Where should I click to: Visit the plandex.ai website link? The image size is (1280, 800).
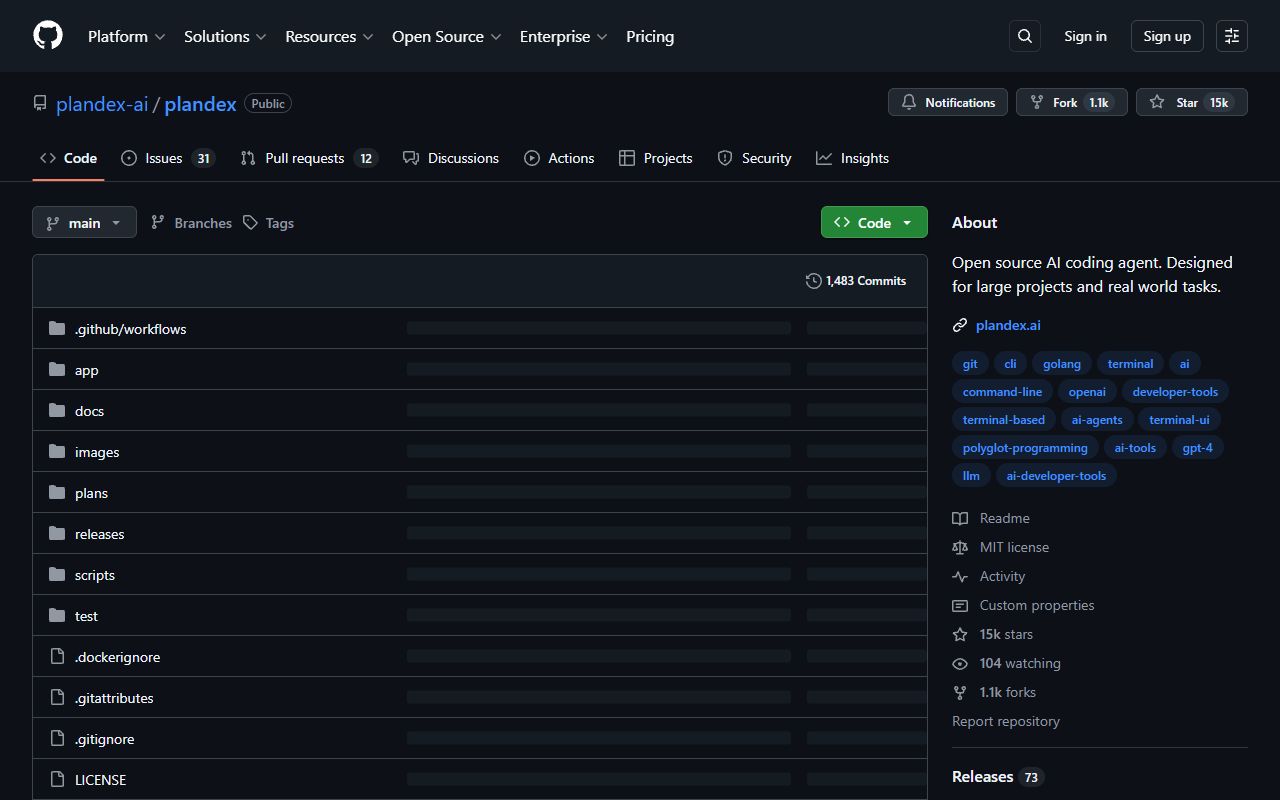click(x=1008, y=325)
